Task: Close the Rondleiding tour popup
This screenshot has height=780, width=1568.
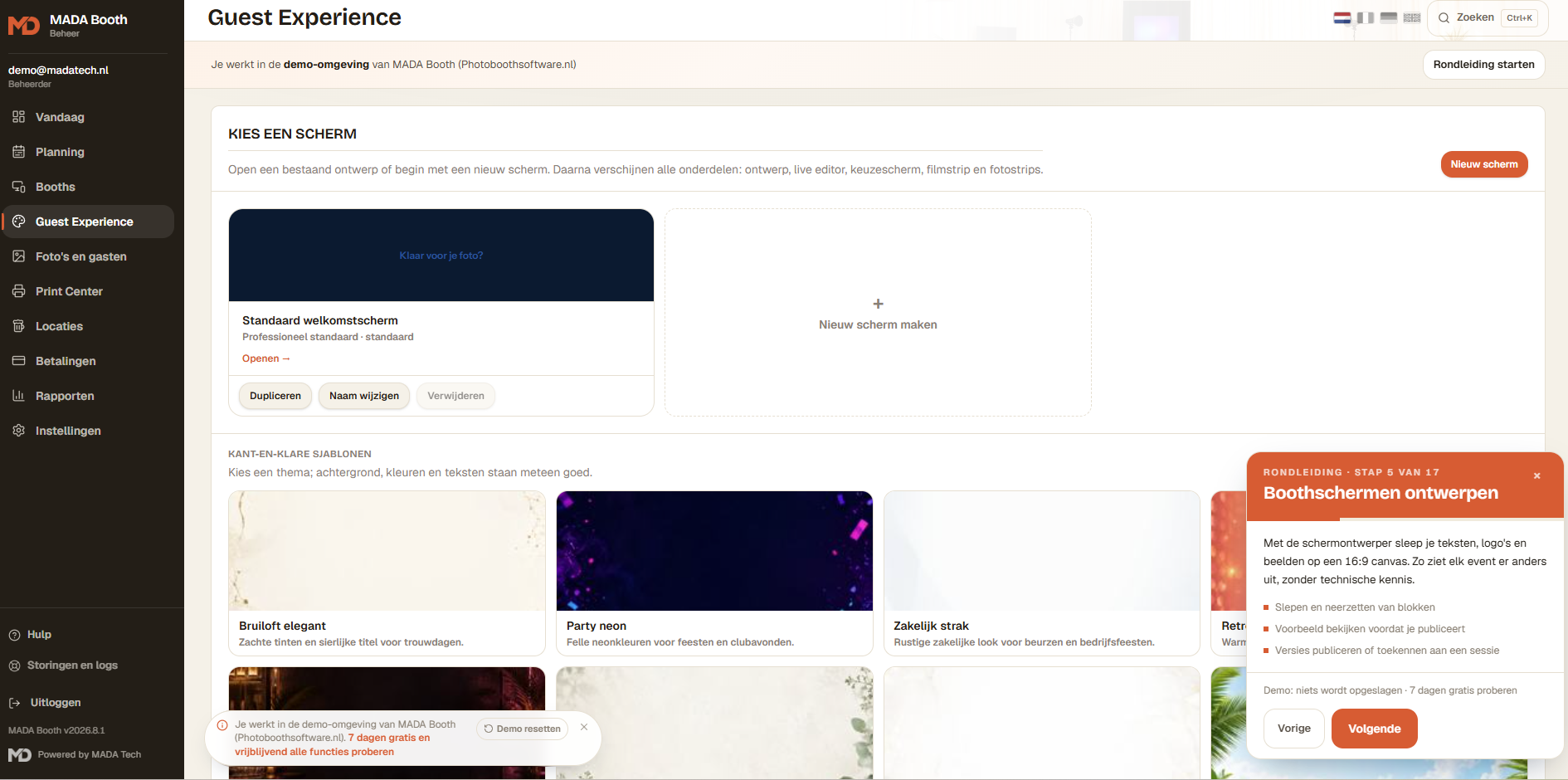Action: pyautogui.click(x=1537, y=475)
